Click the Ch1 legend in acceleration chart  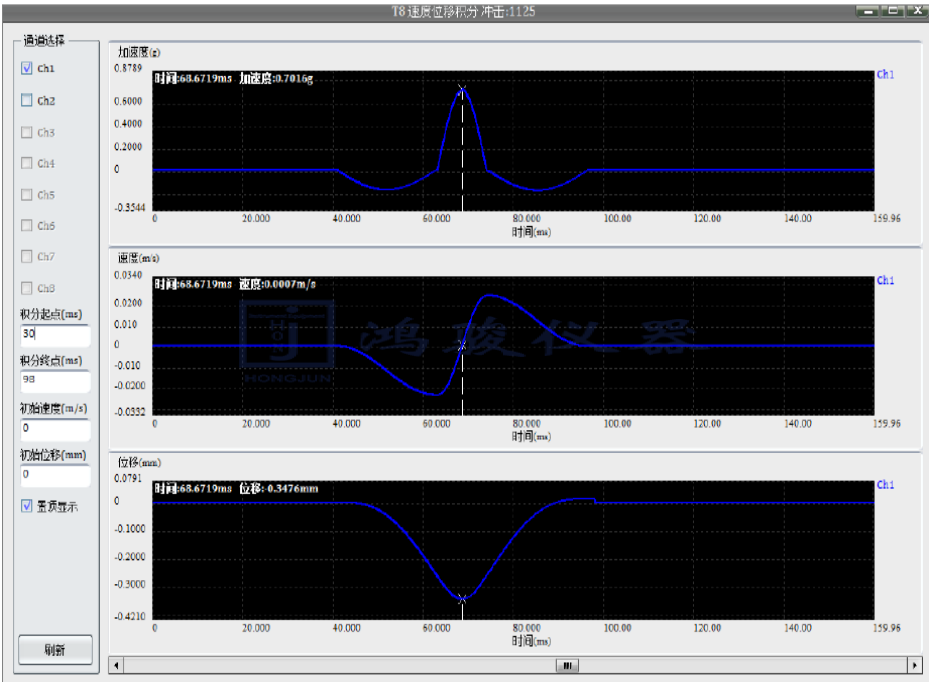tap(885, 75)
